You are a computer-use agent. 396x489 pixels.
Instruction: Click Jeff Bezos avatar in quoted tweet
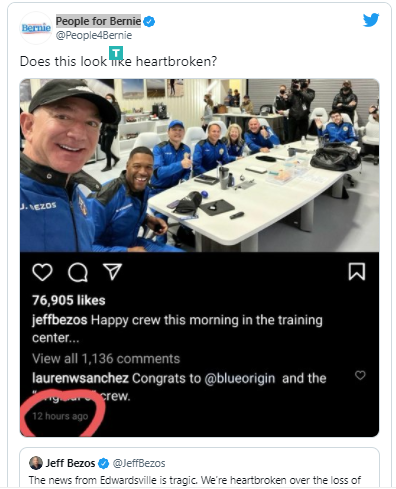[36, 463]
